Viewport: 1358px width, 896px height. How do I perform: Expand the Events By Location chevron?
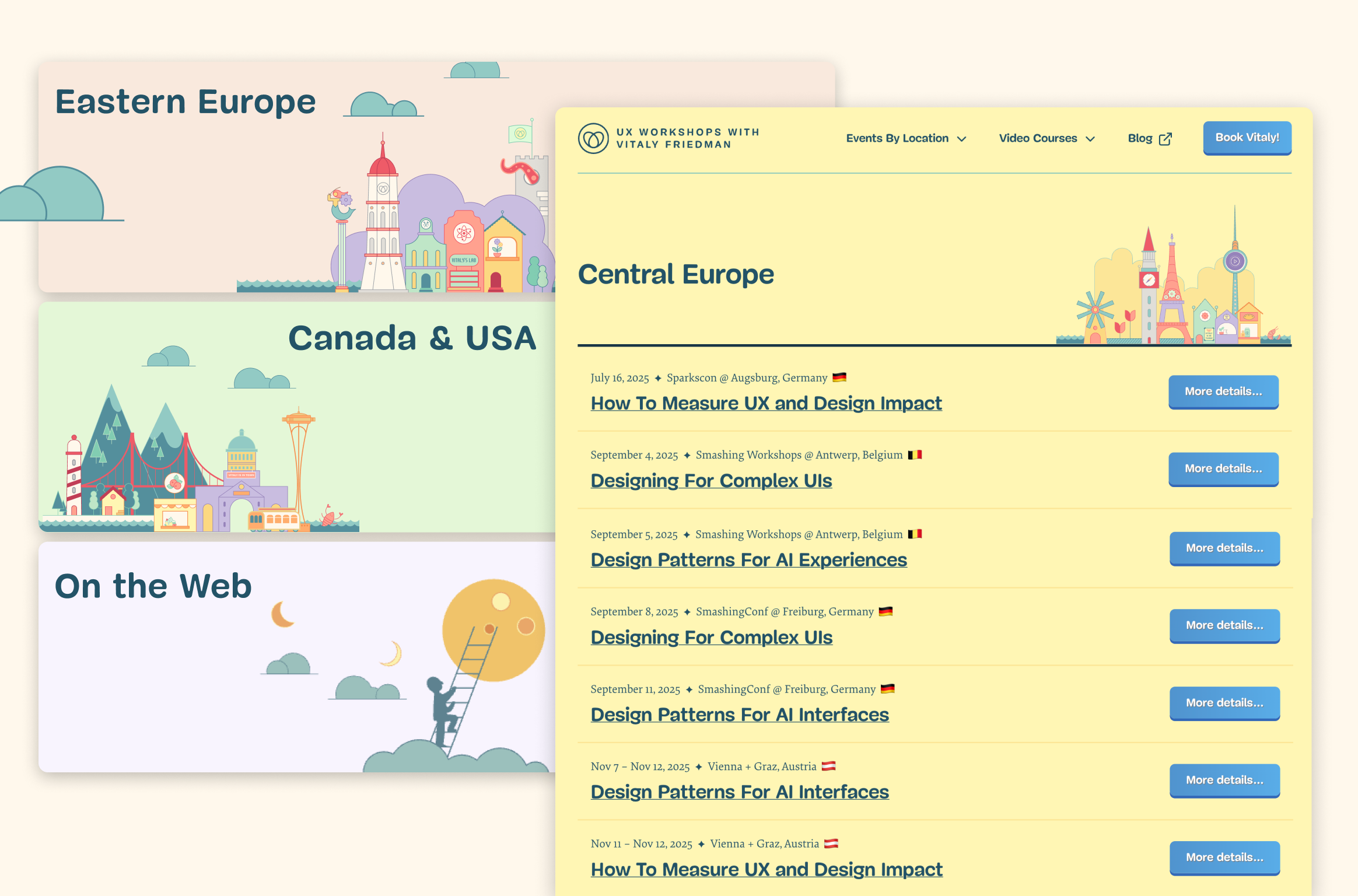[x=962, y=139]
